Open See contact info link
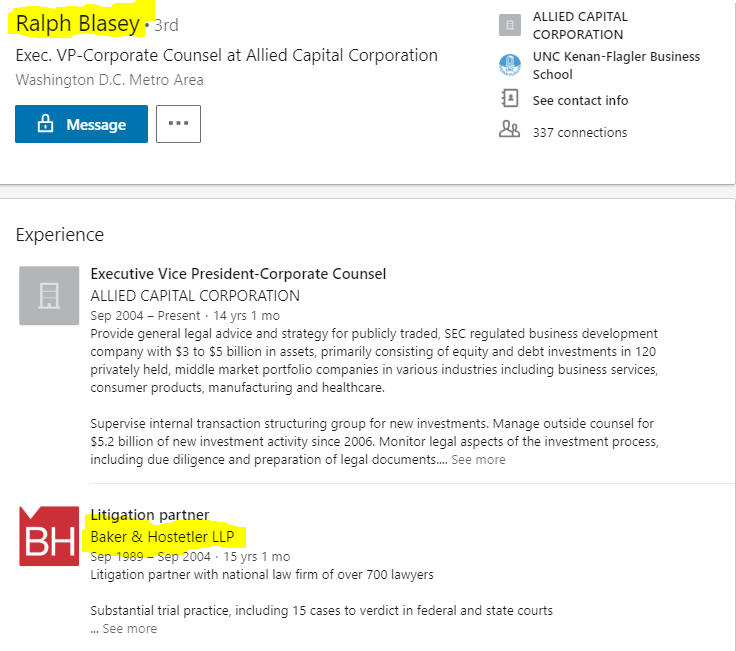This screenshot has width=736, height=651. [x=580, y=100]
